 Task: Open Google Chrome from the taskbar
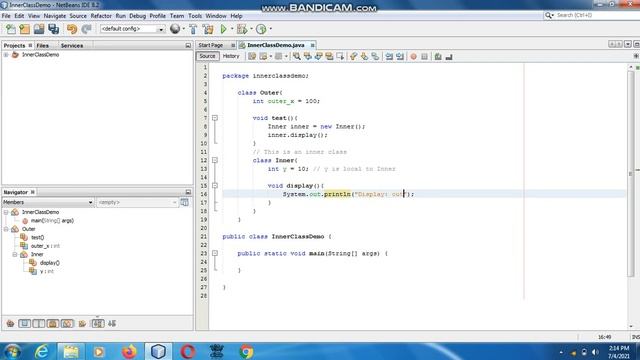[246, 351]
